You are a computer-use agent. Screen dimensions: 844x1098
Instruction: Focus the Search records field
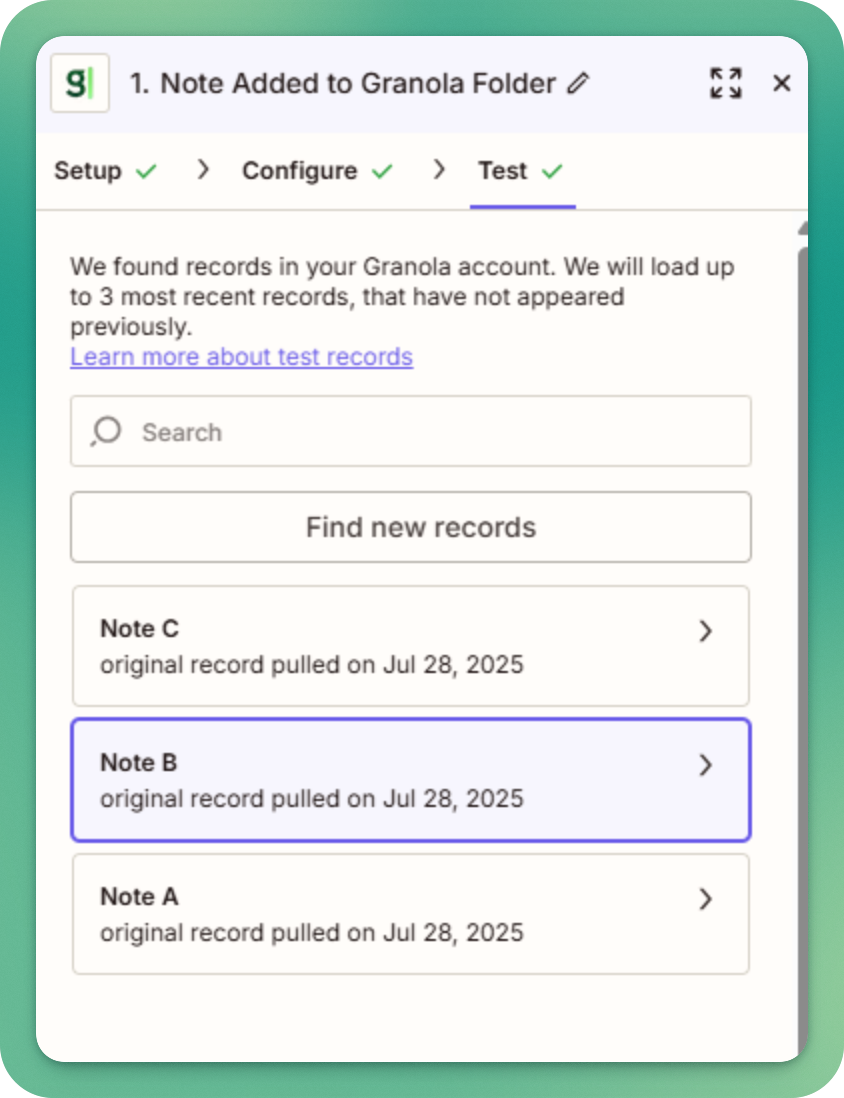pyautogui.click(x=410, y=431)
